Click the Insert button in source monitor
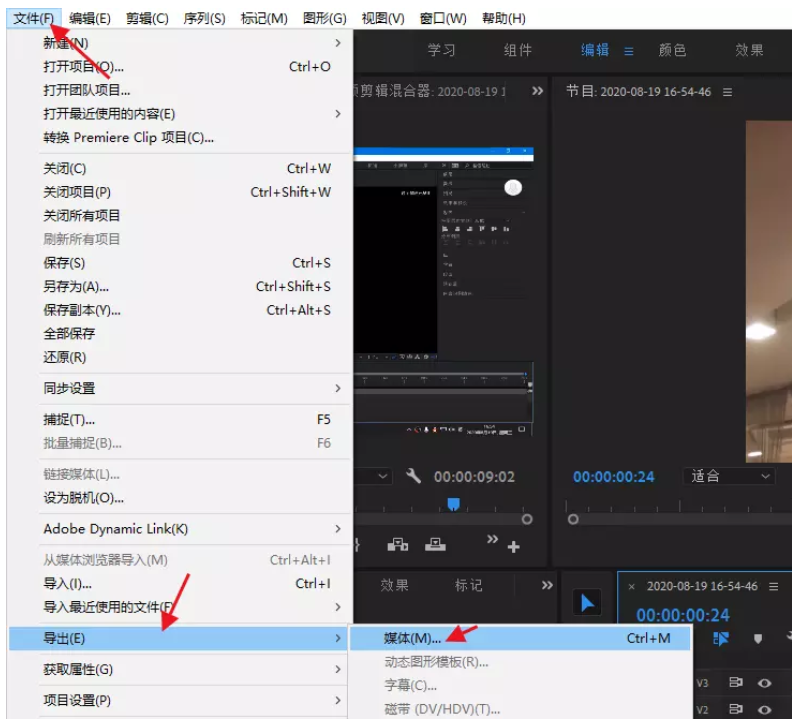Image resolution: width=792 pixels, height=722 pixels. tap(398, 545)
